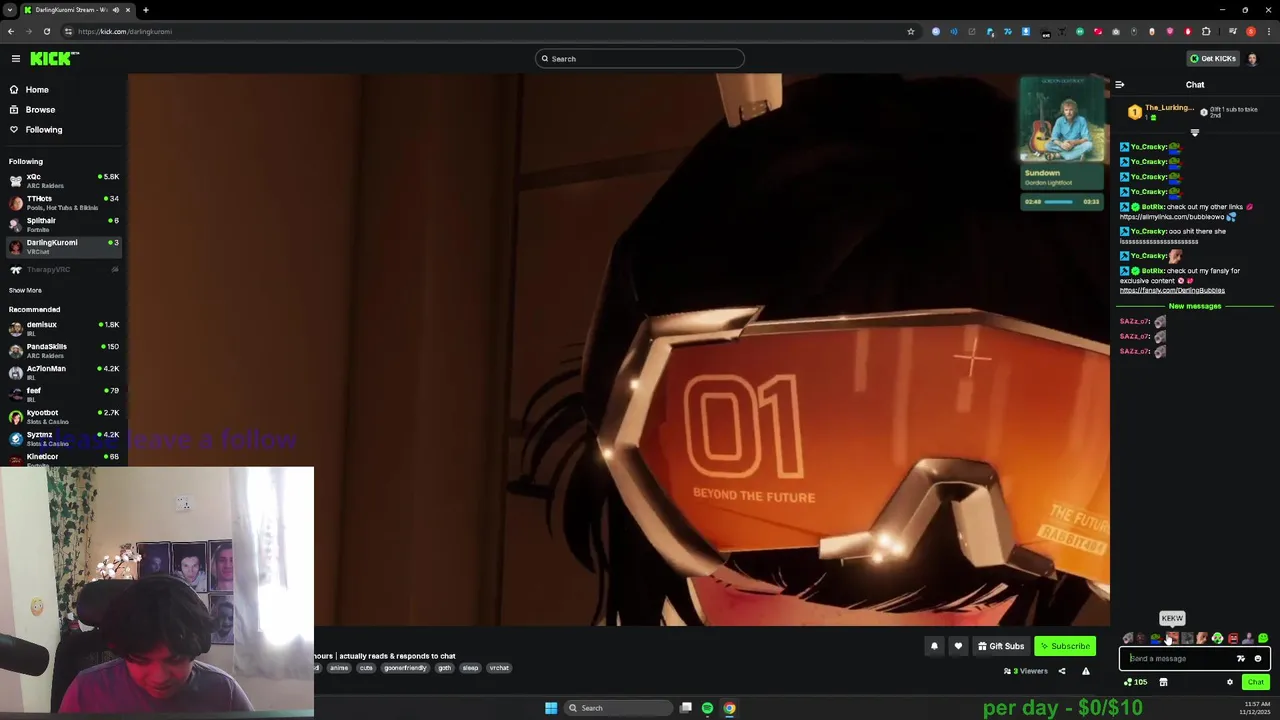Open the channel points 105 balance
1280x720 pixels.
(1135, 682)
